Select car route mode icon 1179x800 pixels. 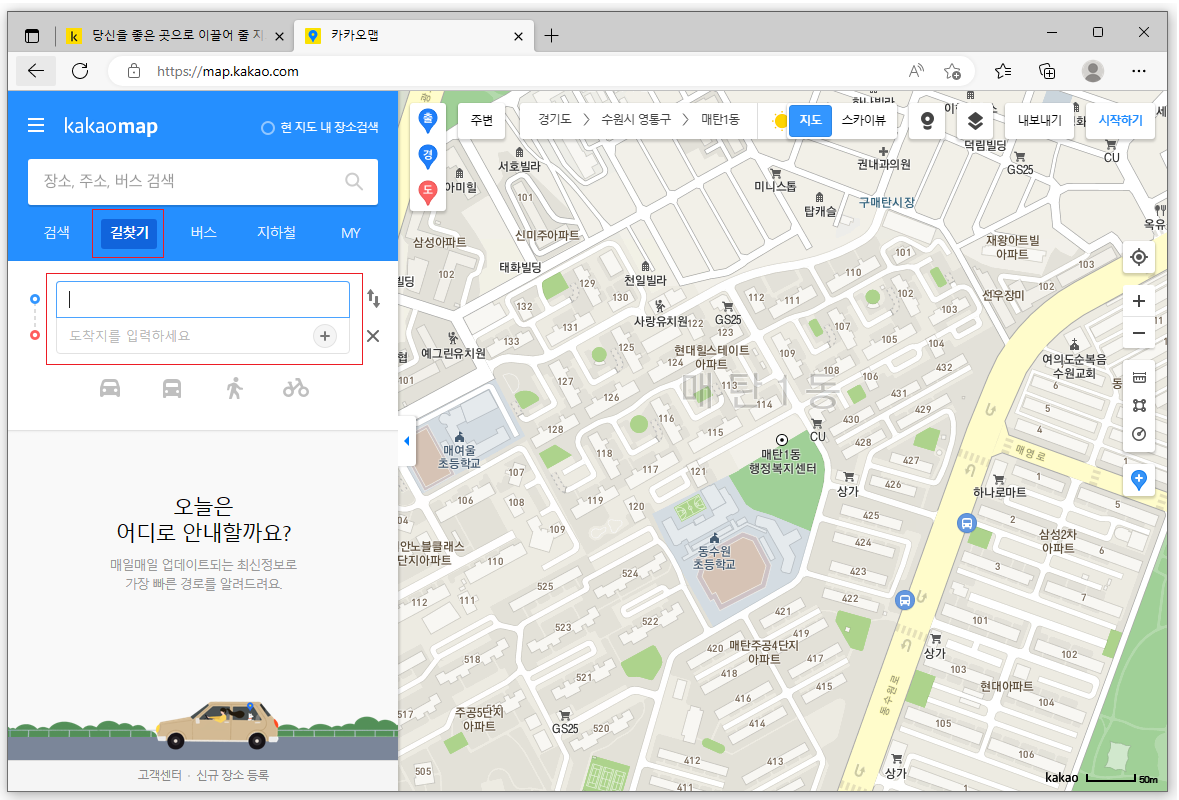[110, 388]
